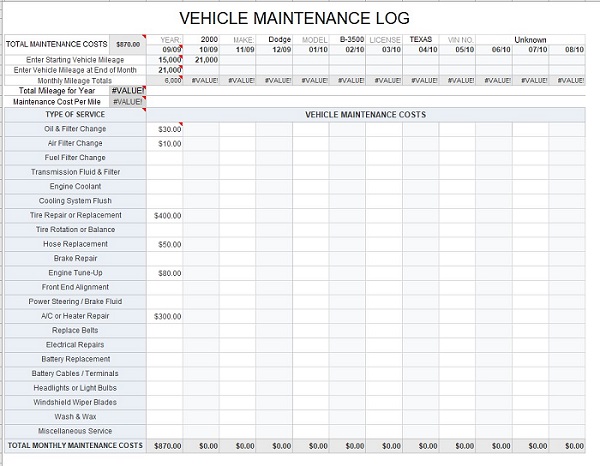Select end of month mileage 21,000 cell

tap(165, 70)
